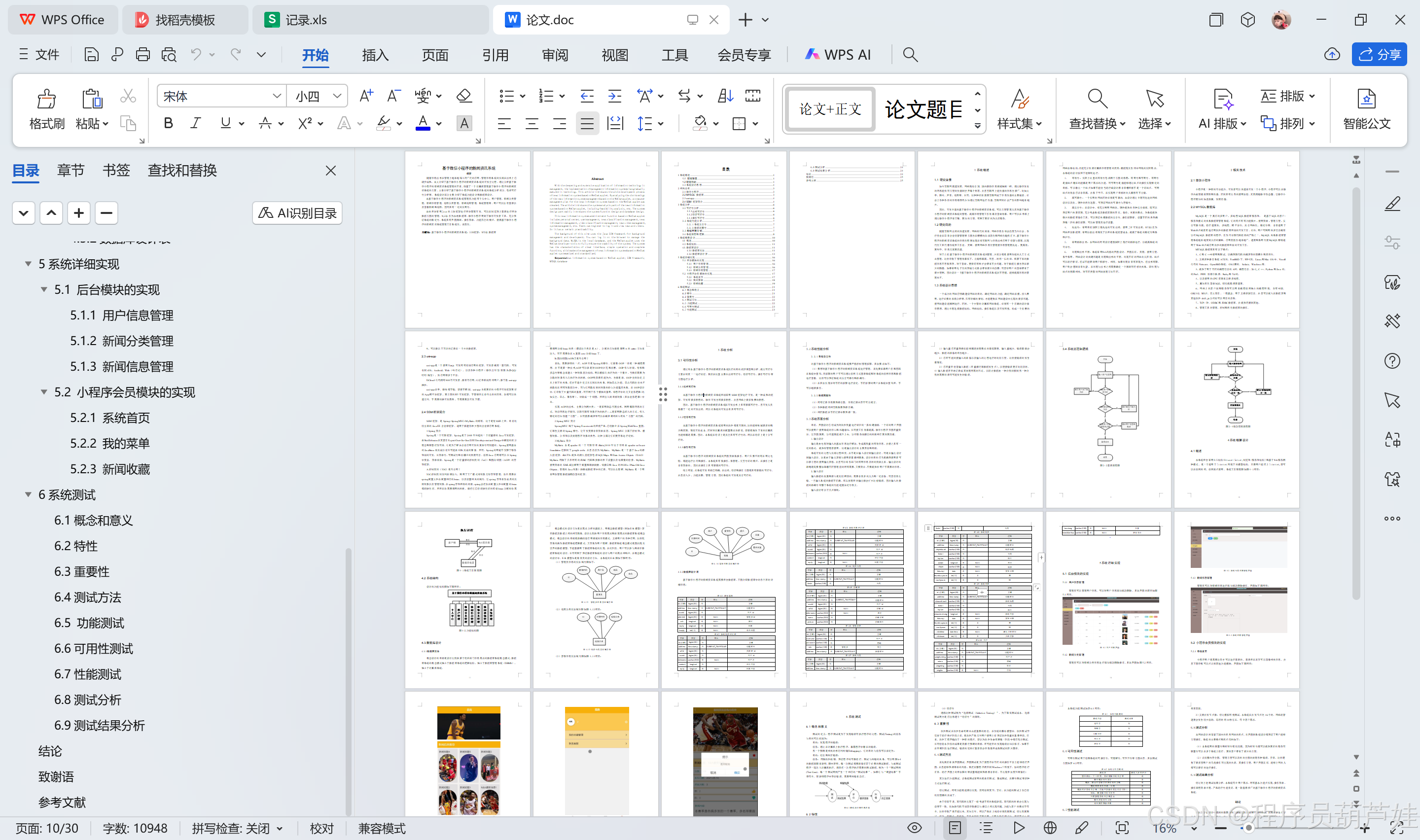Toggle Center alignment
The height and width of the screenshot is (840, 1420).
pyautogui.click(x=532, y=123)
